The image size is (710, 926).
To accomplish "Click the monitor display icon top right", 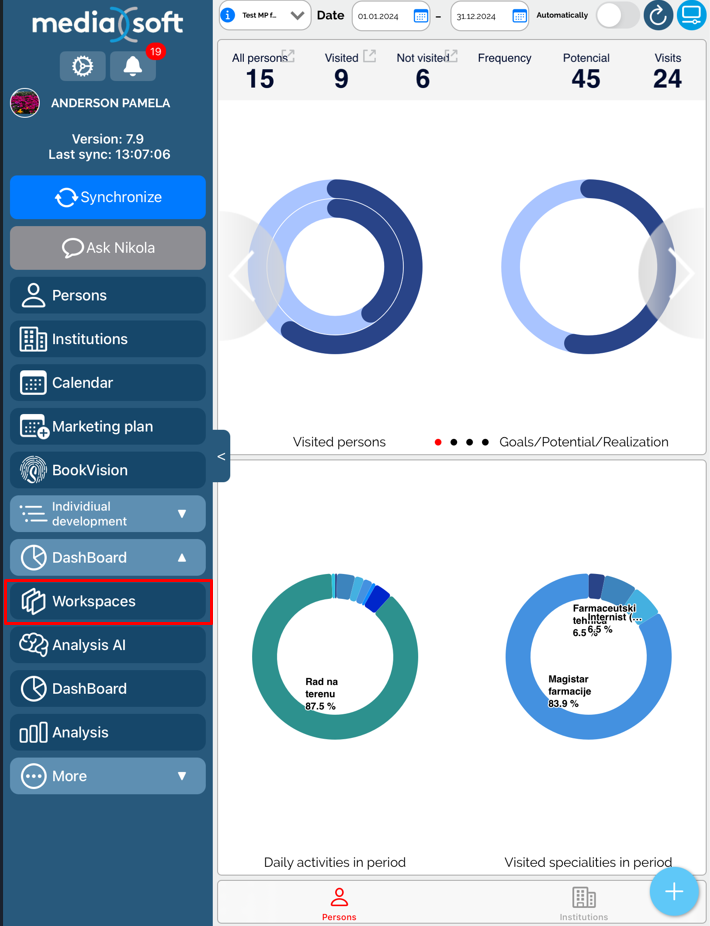I will click(x=691, y=16).
